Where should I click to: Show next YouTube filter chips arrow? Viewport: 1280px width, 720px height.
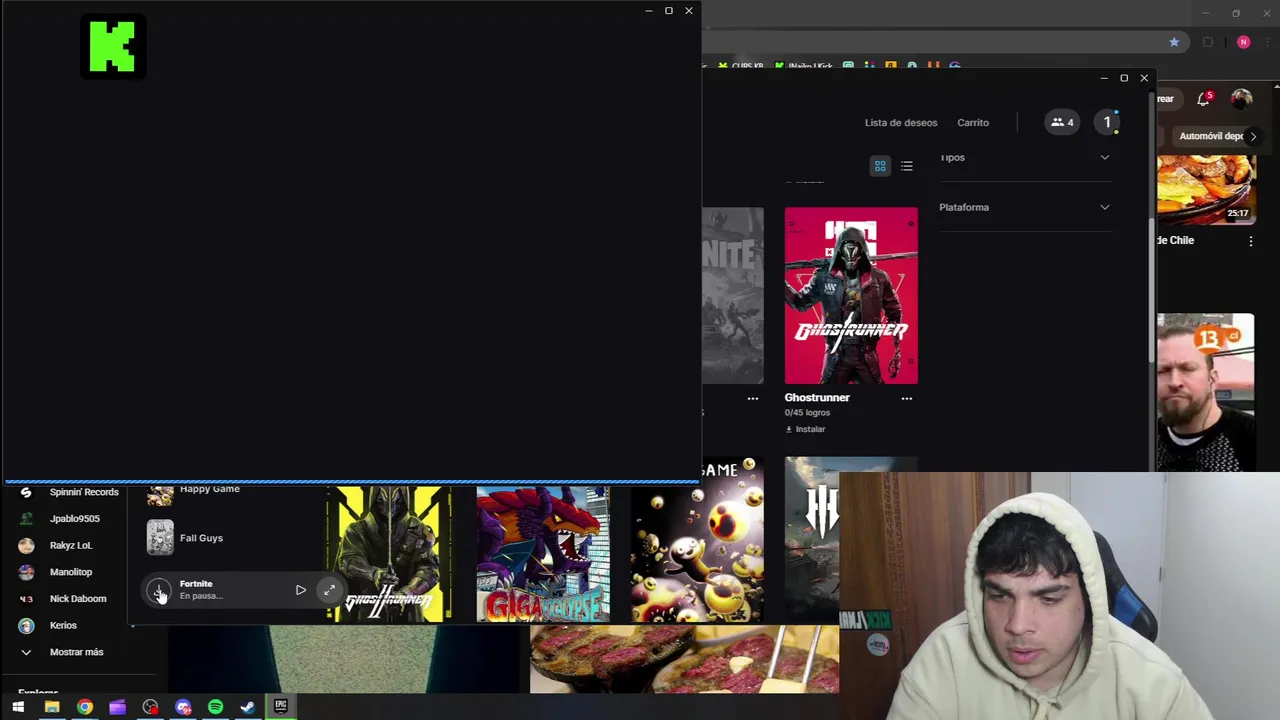[1253, 136]
